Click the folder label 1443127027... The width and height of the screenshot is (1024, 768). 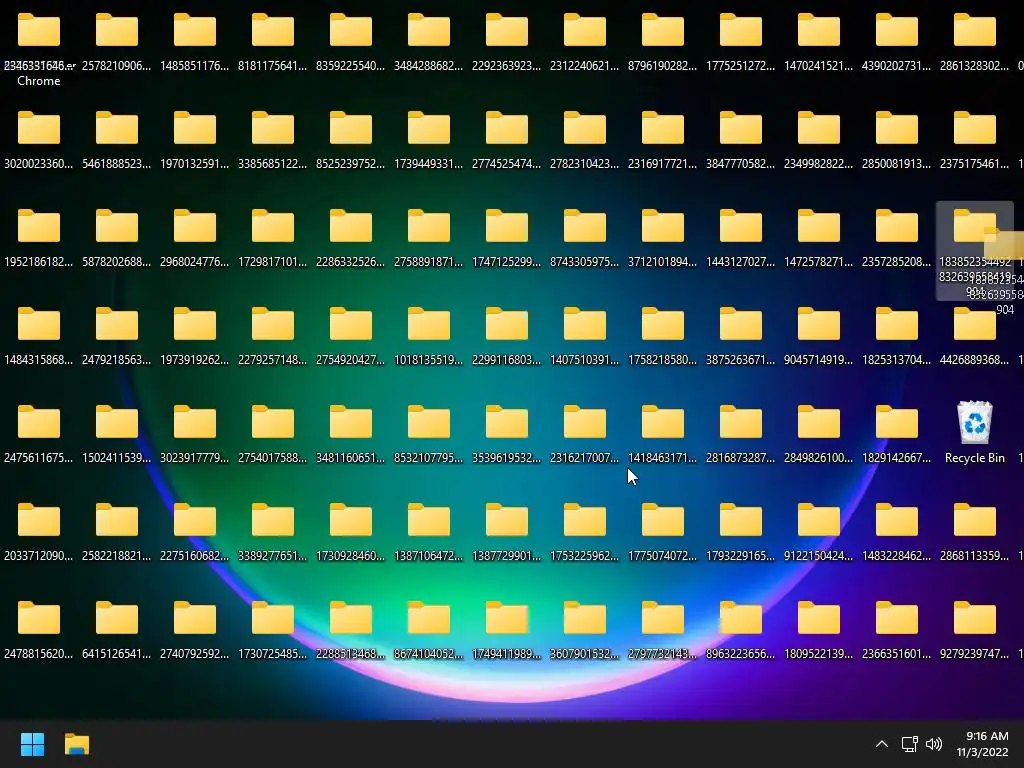pyautogui.click(x=741, y=262)
